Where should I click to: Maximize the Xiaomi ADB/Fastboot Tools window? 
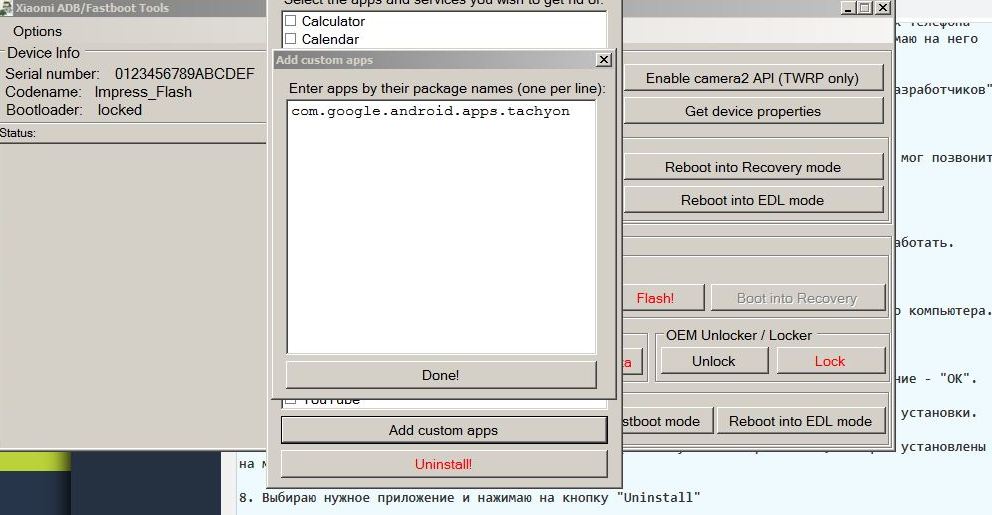(x=865, y=8)
